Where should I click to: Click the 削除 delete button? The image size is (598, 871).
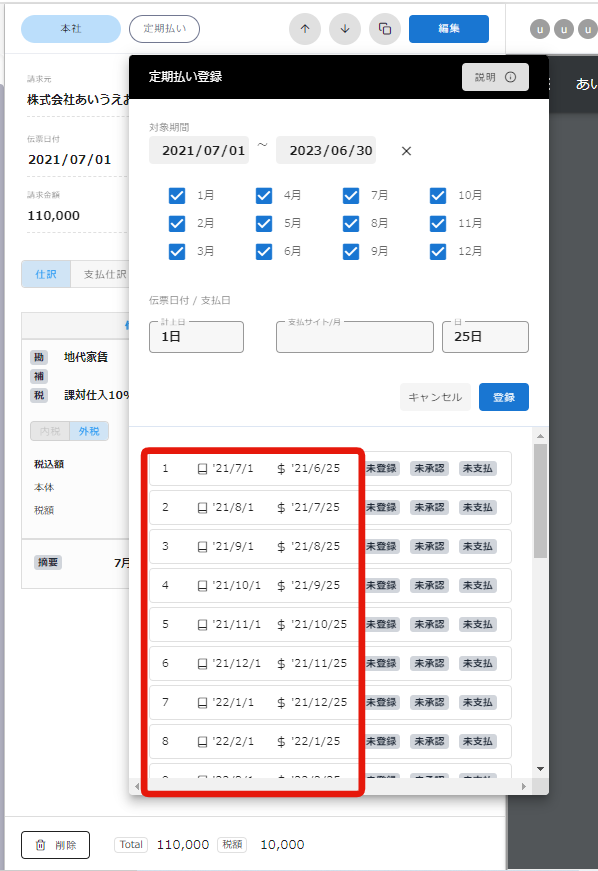point(56,845)
